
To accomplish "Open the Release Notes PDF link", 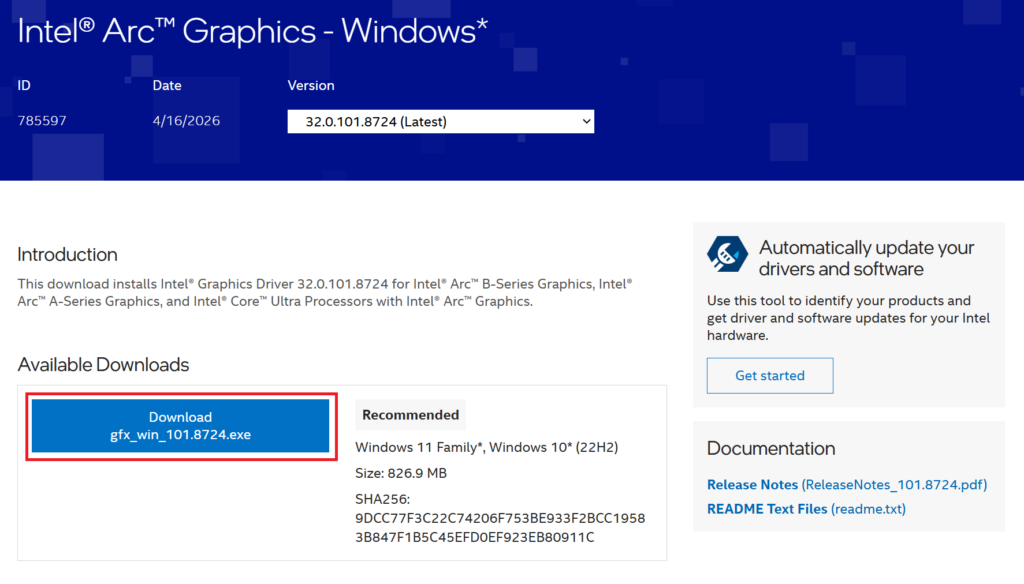I will coord(846,485).
